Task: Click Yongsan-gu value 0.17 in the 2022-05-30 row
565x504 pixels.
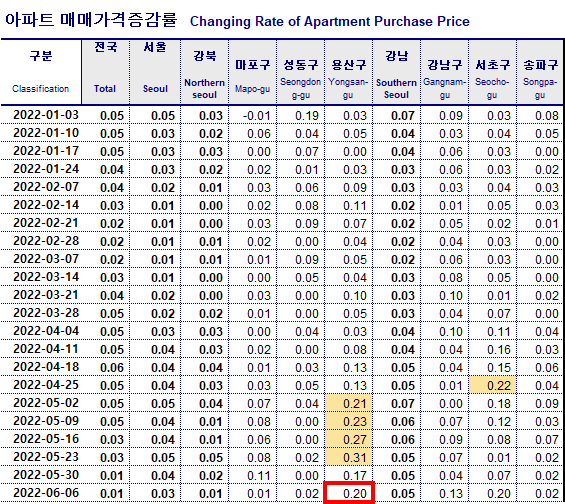Action: tap(355, 476)
